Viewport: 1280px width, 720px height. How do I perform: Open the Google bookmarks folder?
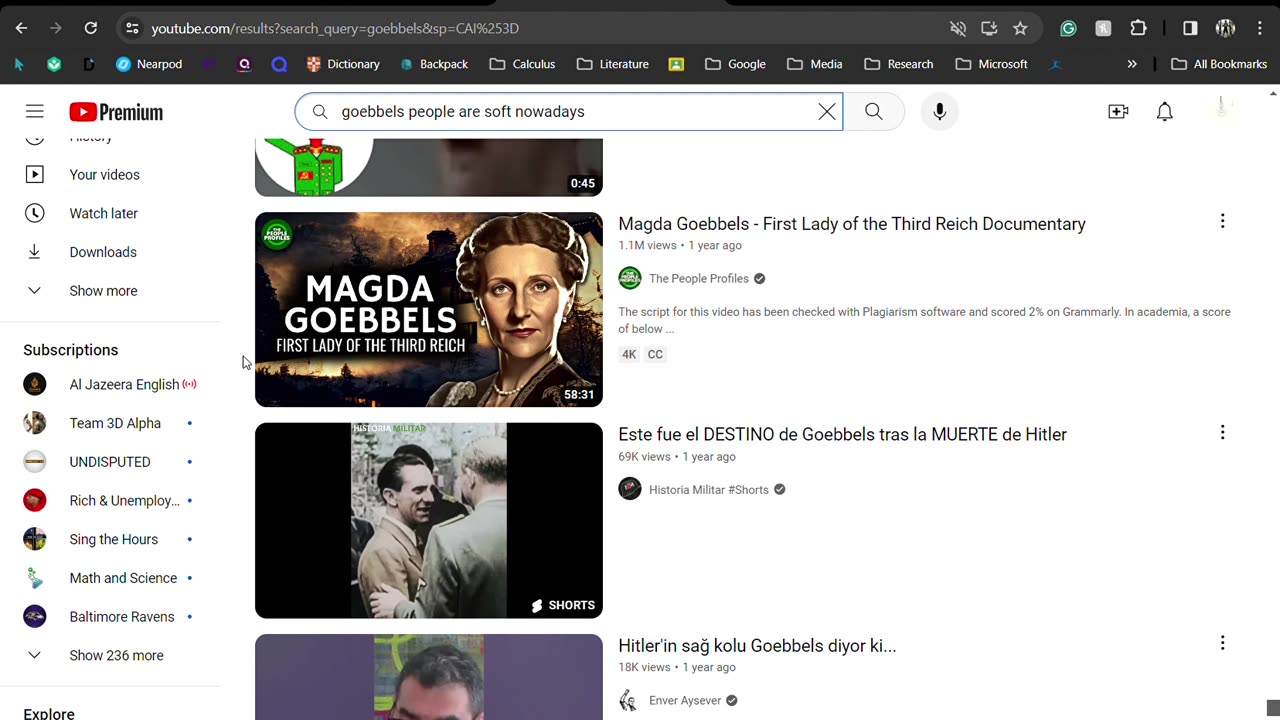735,64
